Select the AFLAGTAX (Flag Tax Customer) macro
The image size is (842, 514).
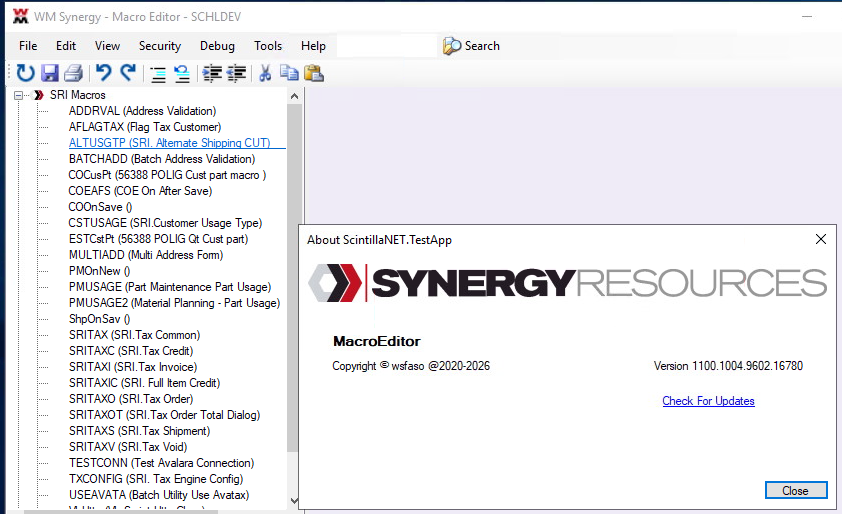pos(145,127)
